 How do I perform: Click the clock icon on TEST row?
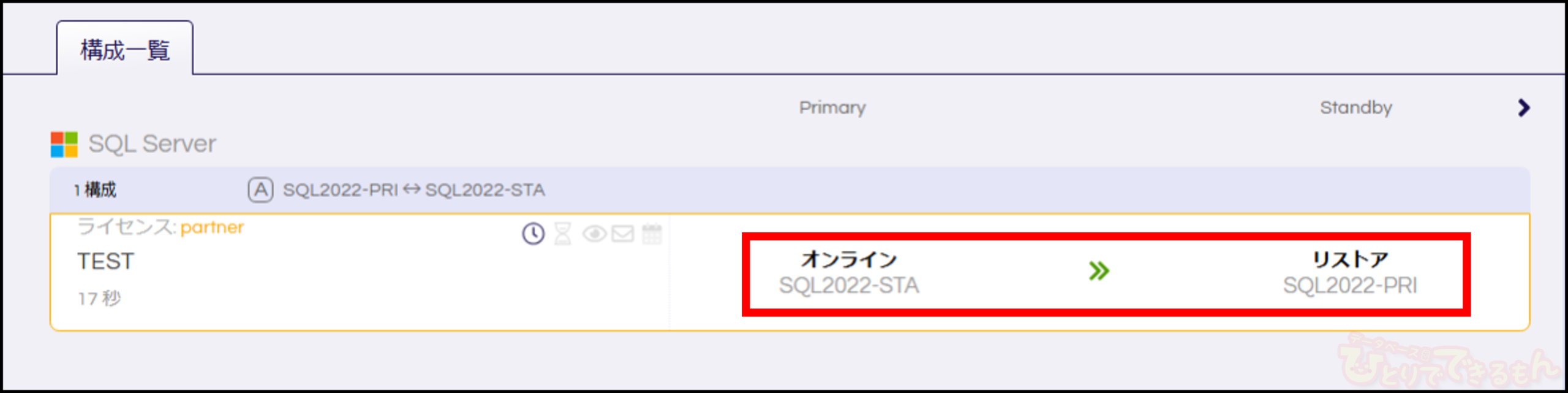point(533,234)
